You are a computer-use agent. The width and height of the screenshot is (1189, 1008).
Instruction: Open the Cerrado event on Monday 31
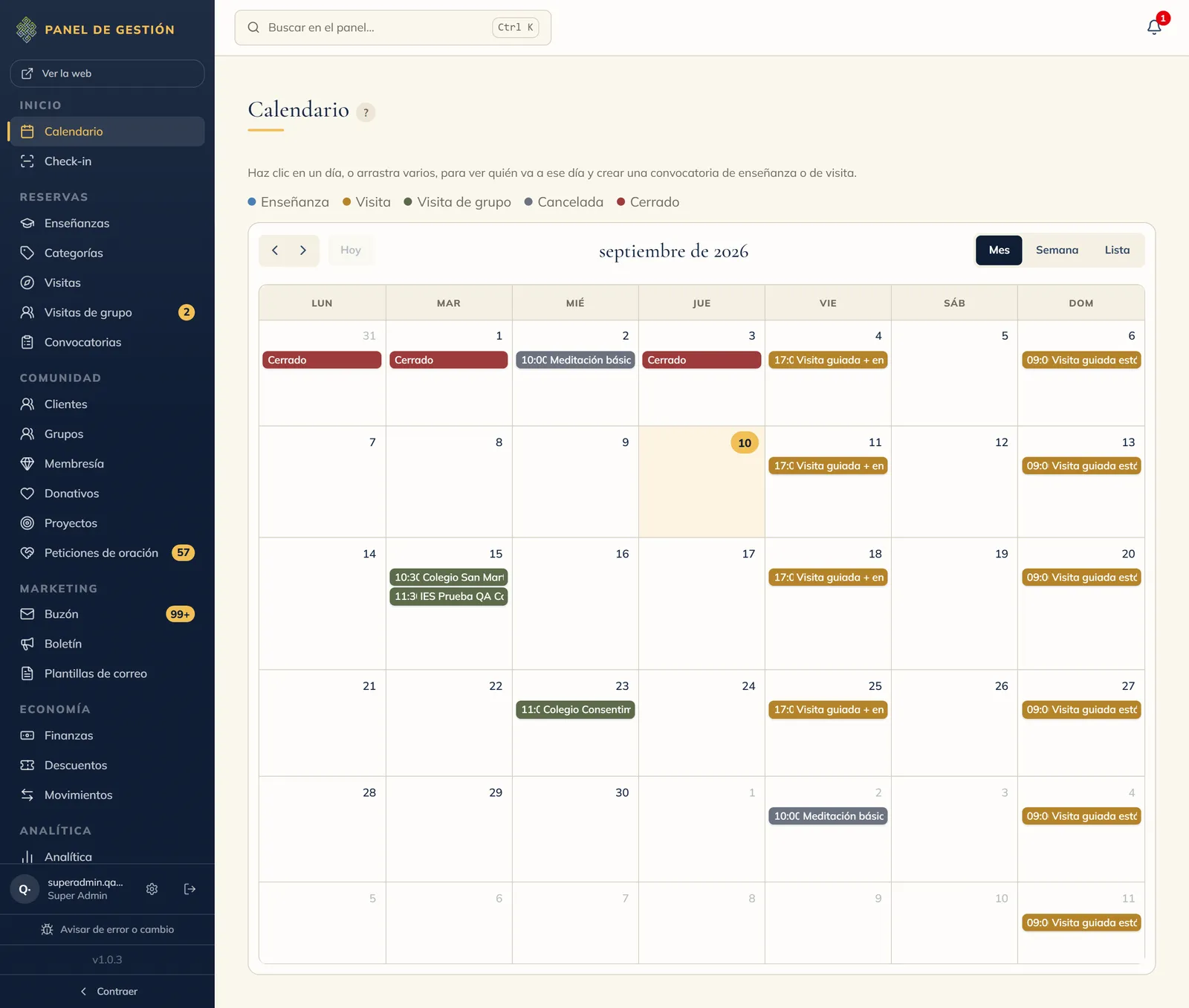coord(322,360)
